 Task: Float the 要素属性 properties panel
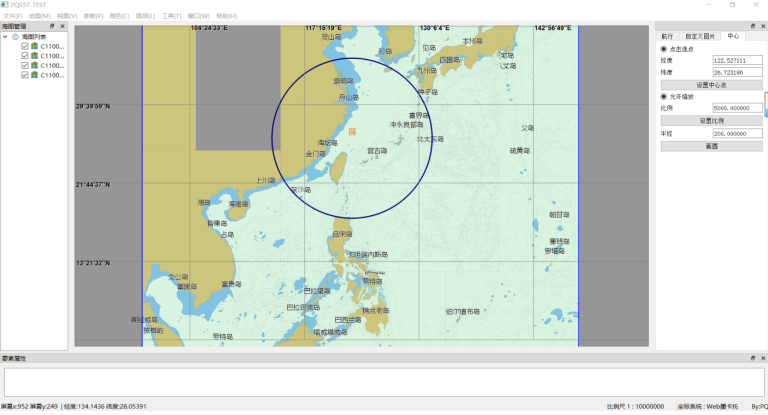point(752,357)
